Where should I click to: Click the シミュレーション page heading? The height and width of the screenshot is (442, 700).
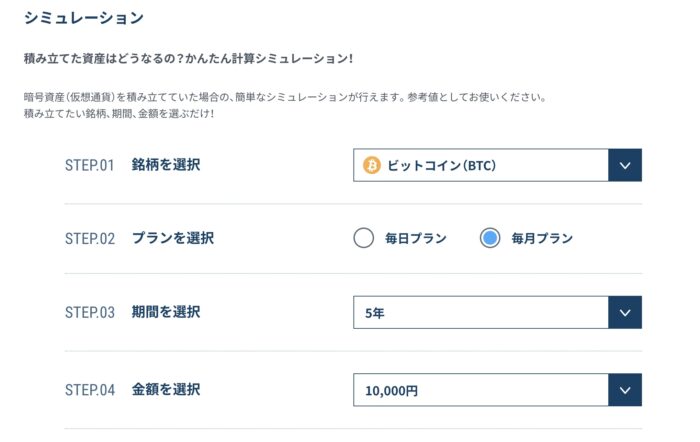(83, 18)
